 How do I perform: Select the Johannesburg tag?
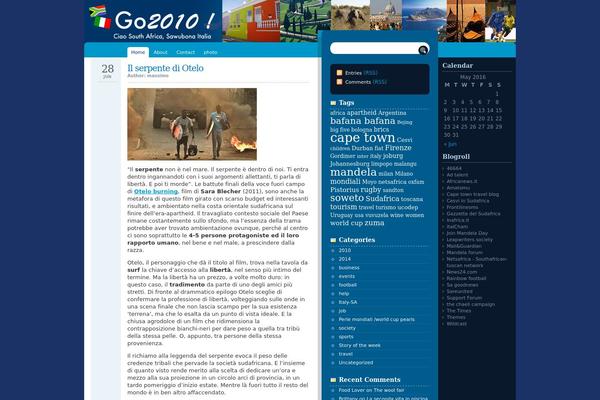pos(350,164)
